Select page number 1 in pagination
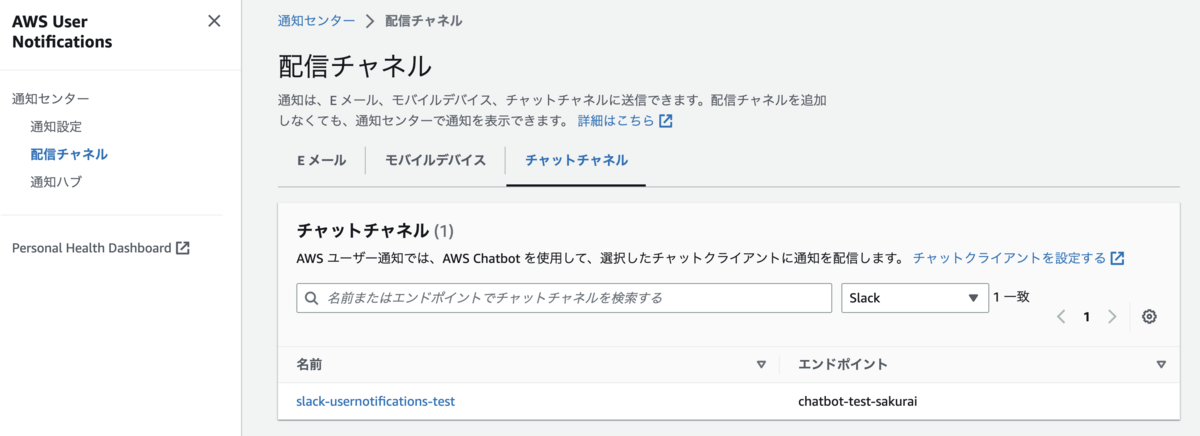 [x=1087, y=317]
